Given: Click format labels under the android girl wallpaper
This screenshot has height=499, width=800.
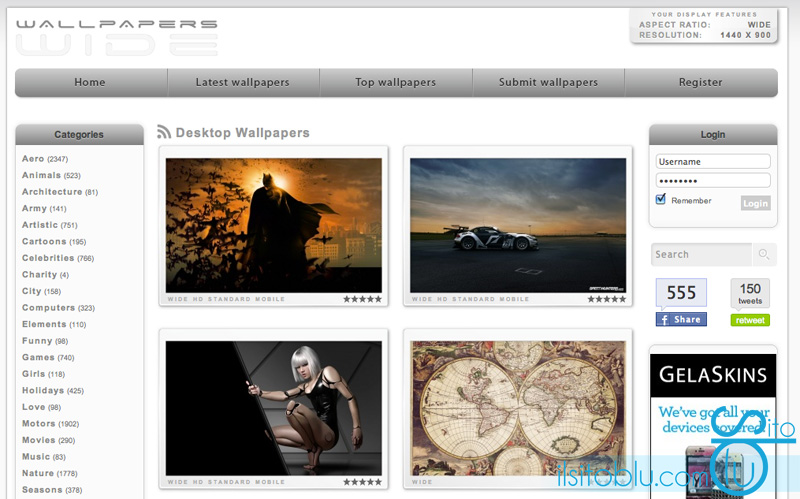Looking at the screenshot, I should (226, 482).
